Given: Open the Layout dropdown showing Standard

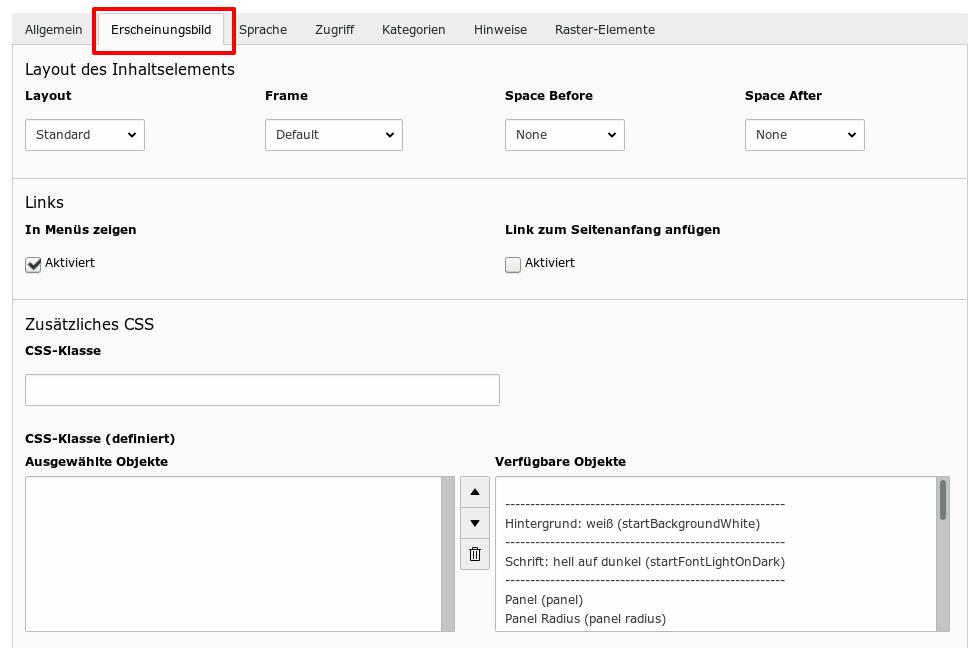Looking at the screenshot, I should 85,135.
